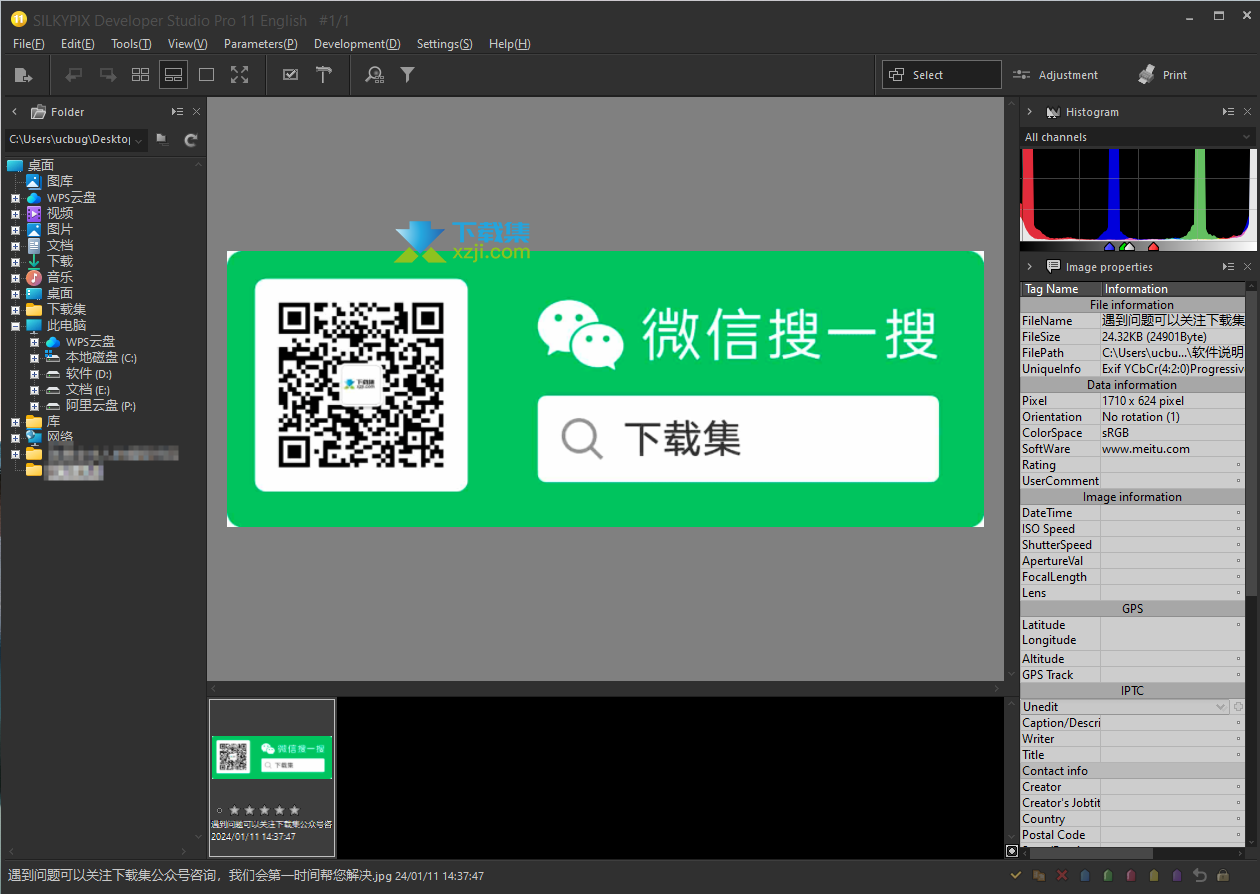Viewport: 1260px width, 894px height.
Task: Switch to Adjustment mode
Action: point(1056,75)
